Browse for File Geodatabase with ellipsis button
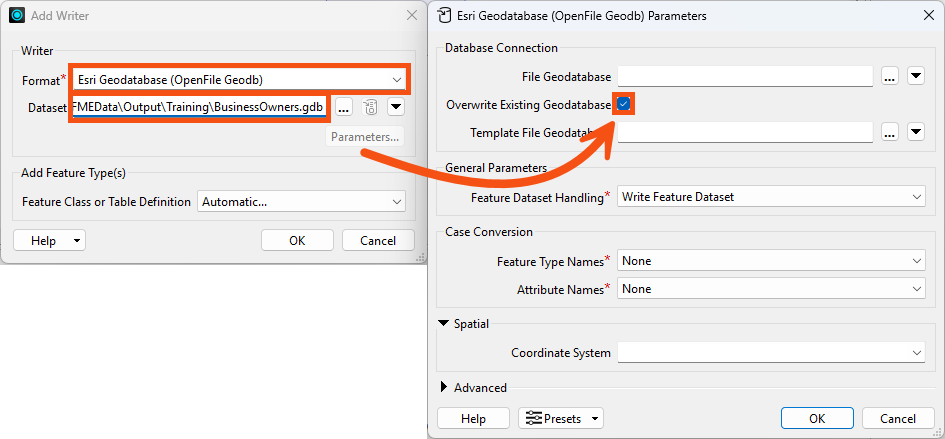945x439 pixels. [x=890, y=77]
